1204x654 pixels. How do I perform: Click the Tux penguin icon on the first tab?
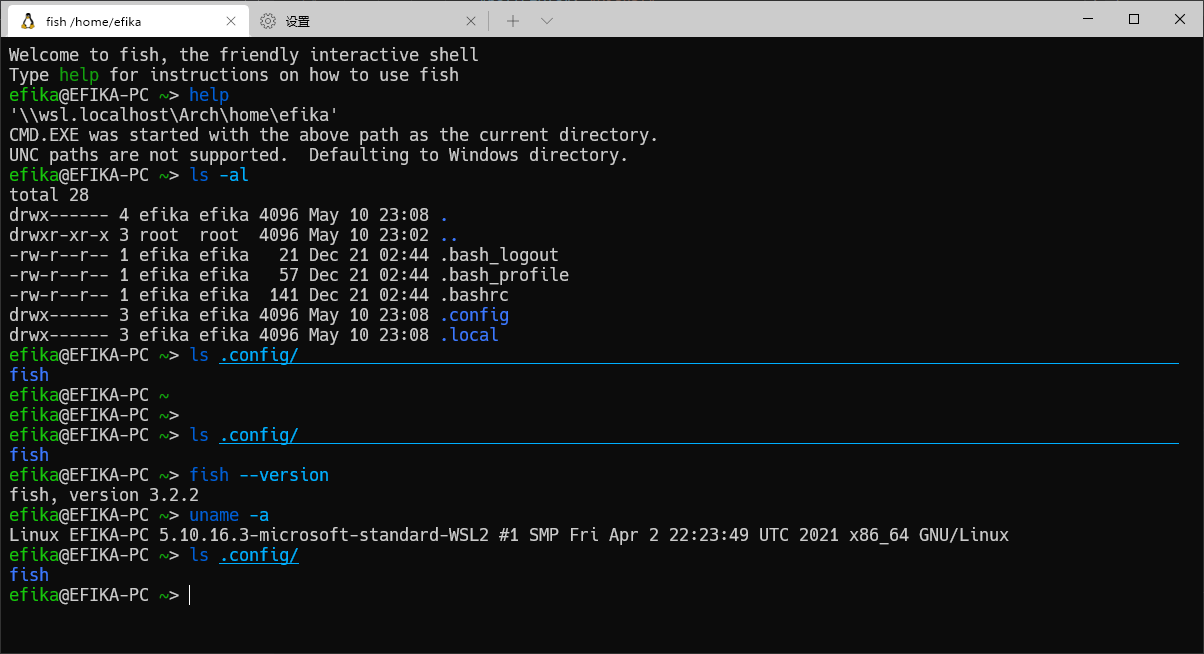[28, 21]
